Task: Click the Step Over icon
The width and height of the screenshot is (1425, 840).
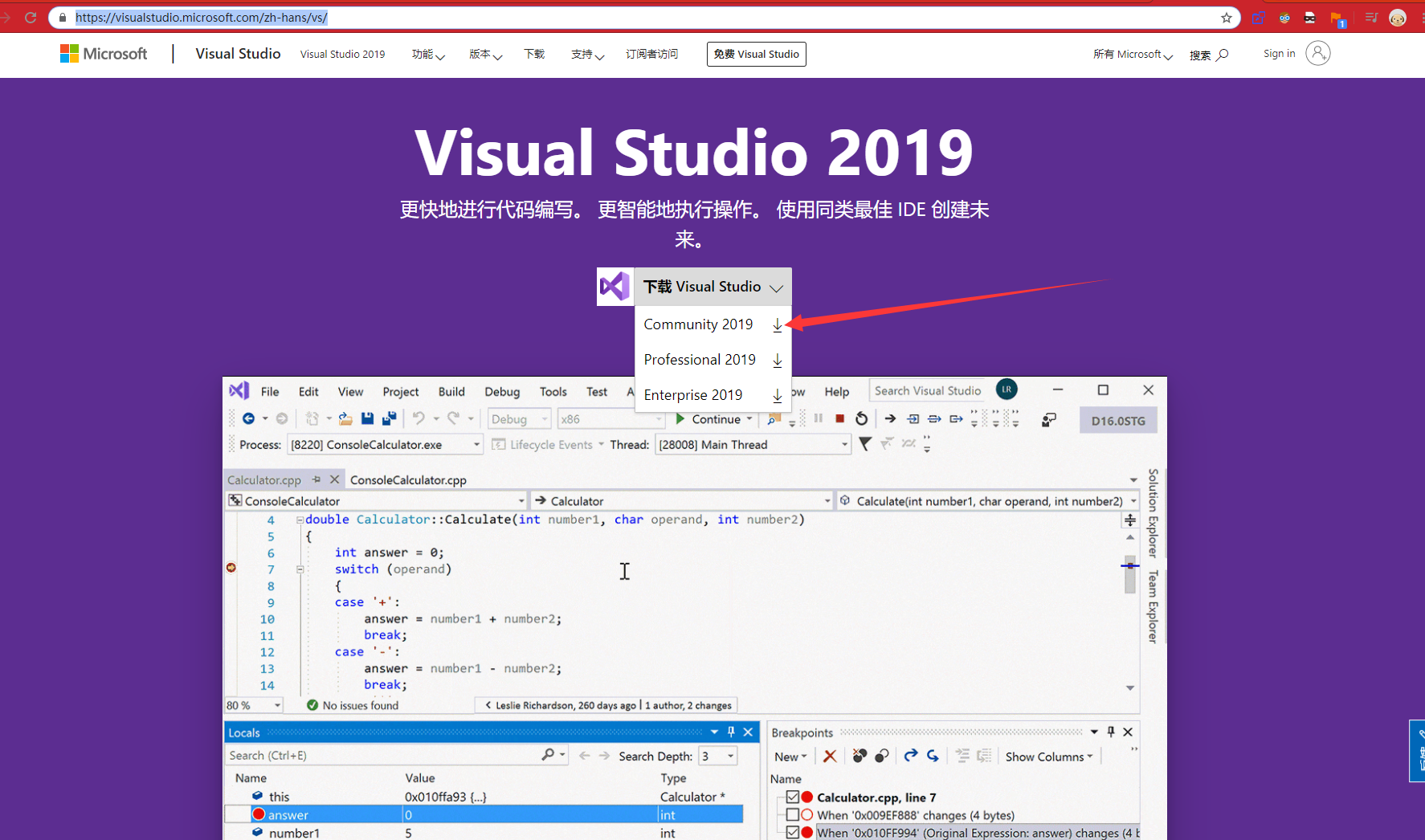Action: point(934,418)
